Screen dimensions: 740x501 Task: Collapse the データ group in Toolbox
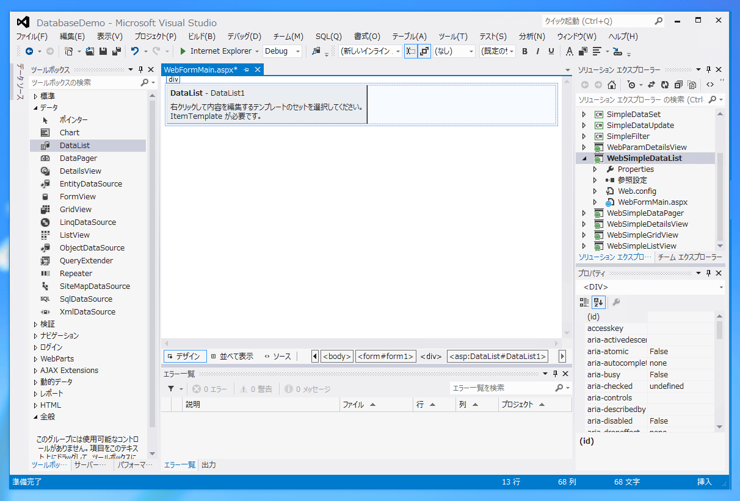point(36,108)
